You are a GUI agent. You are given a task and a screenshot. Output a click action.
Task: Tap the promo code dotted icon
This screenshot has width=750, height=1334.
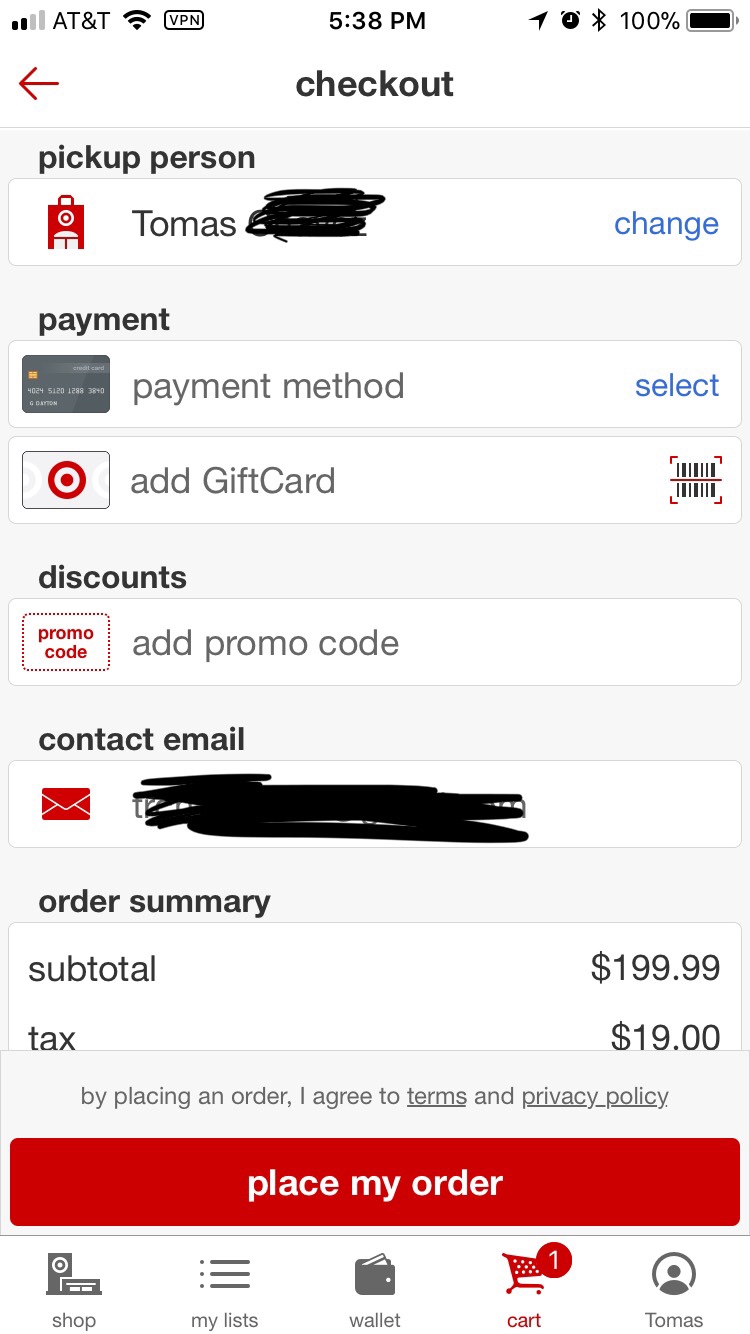click(x=66, y=643)
